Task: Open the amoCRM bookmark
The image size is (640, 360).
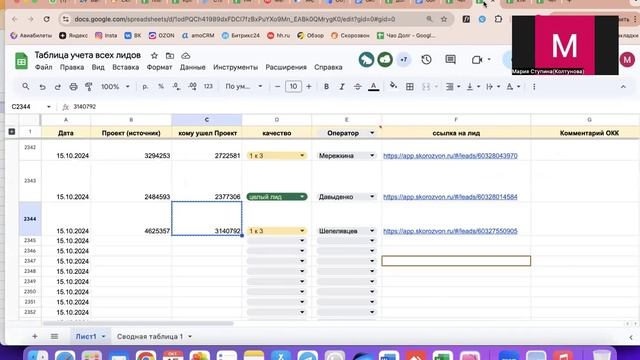Action: point(198,36)
